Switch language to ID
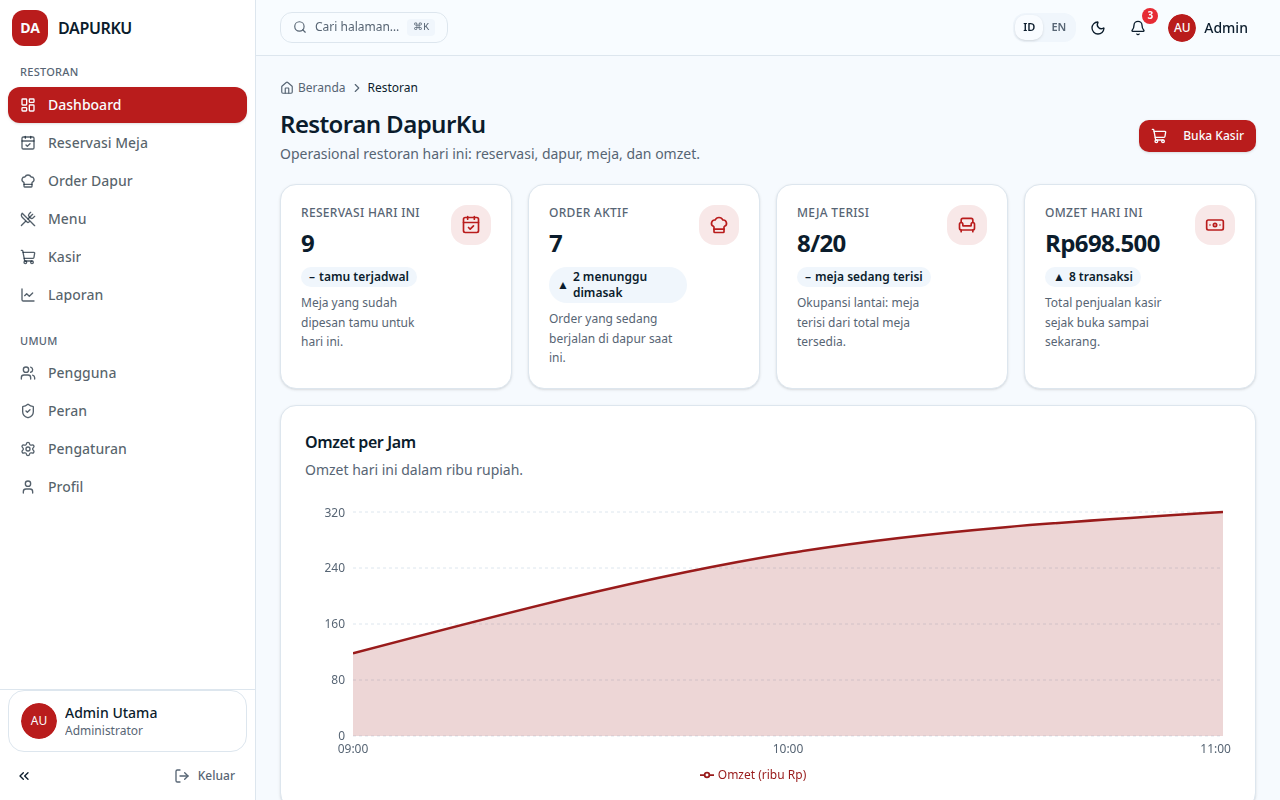The width and height of the screenshot is (1280, 800). (1029, 28)
